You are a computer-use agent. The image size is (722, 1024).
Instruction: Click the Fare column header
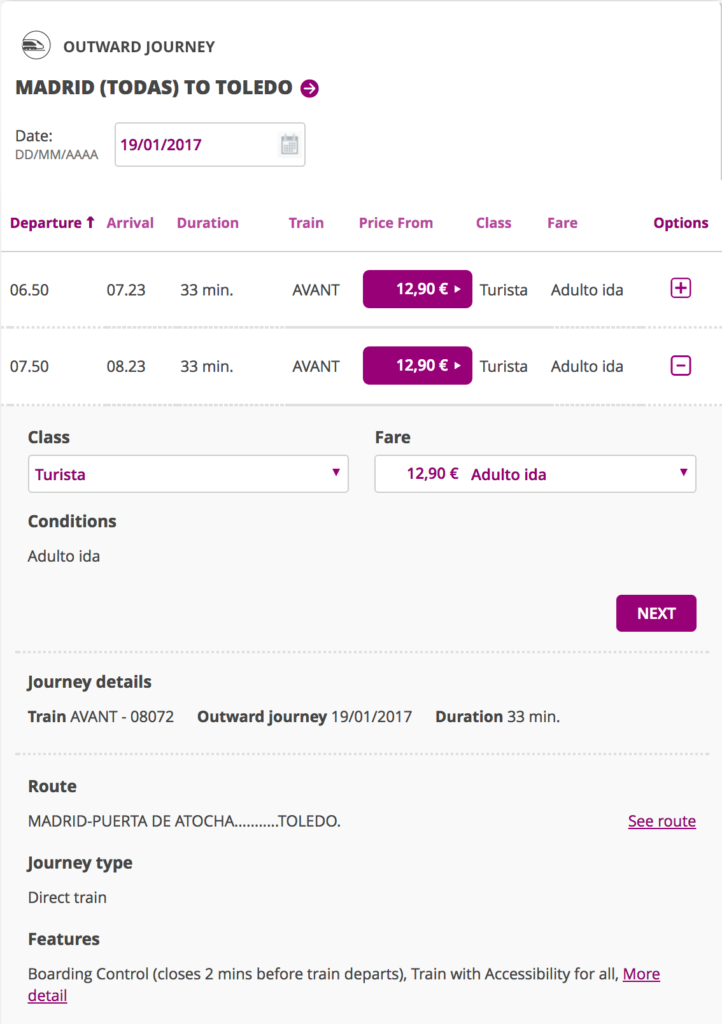click(562, 223)
